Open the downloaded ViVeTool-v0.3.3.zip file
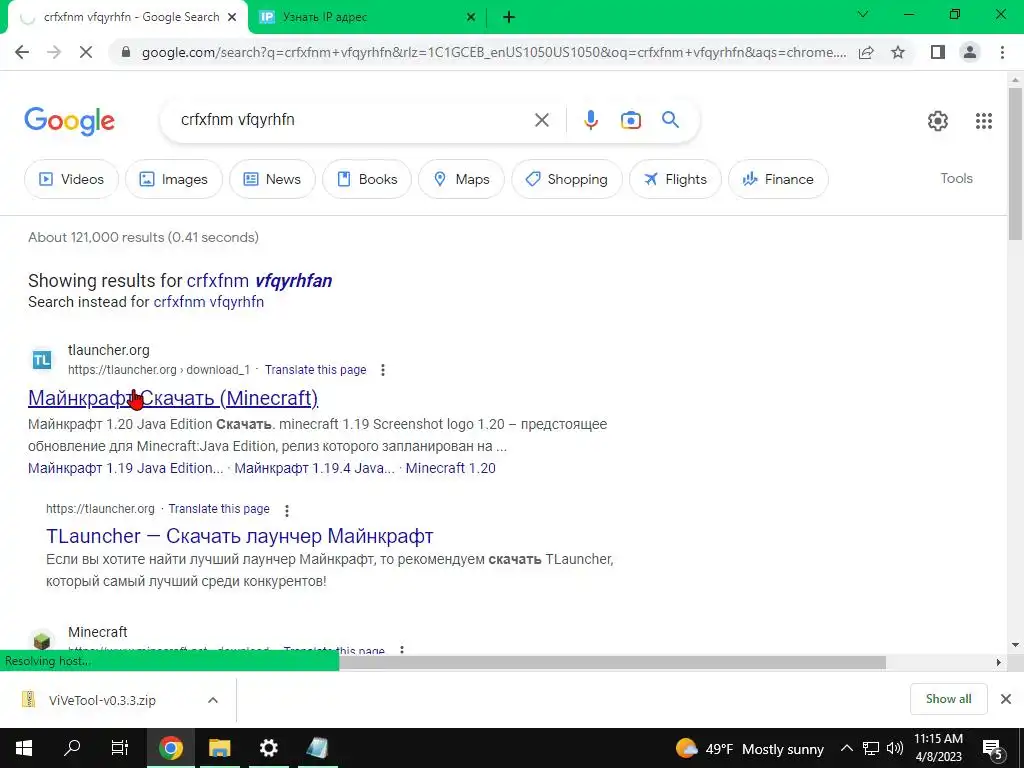 101,700
